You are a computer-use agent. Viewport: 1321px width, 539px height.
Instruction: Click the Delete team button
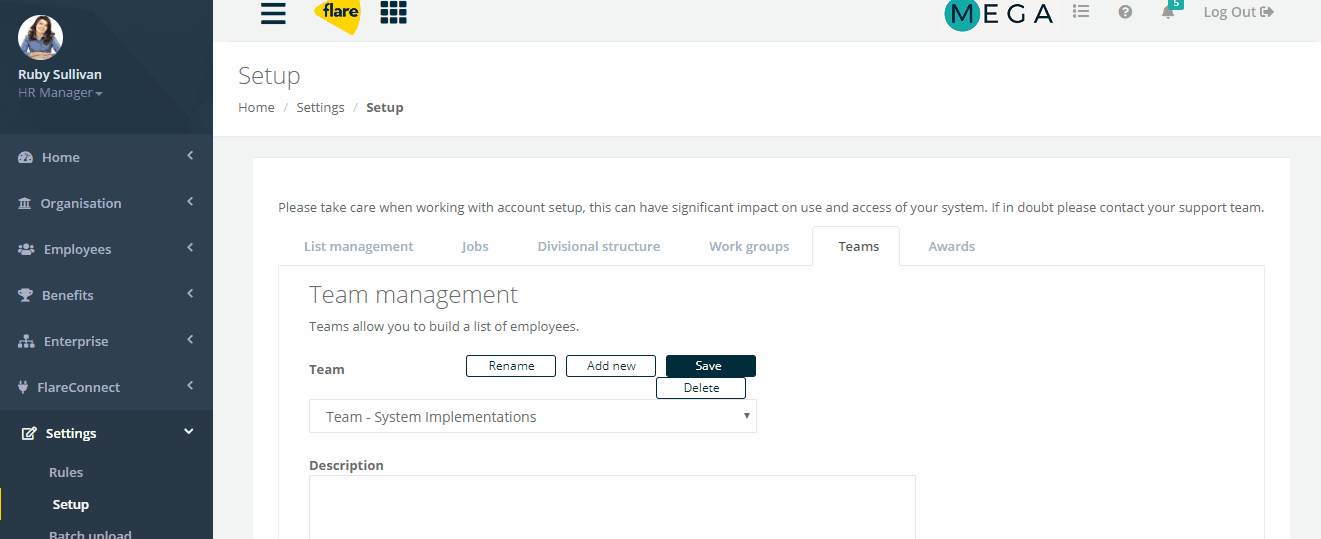click(701, 388)
